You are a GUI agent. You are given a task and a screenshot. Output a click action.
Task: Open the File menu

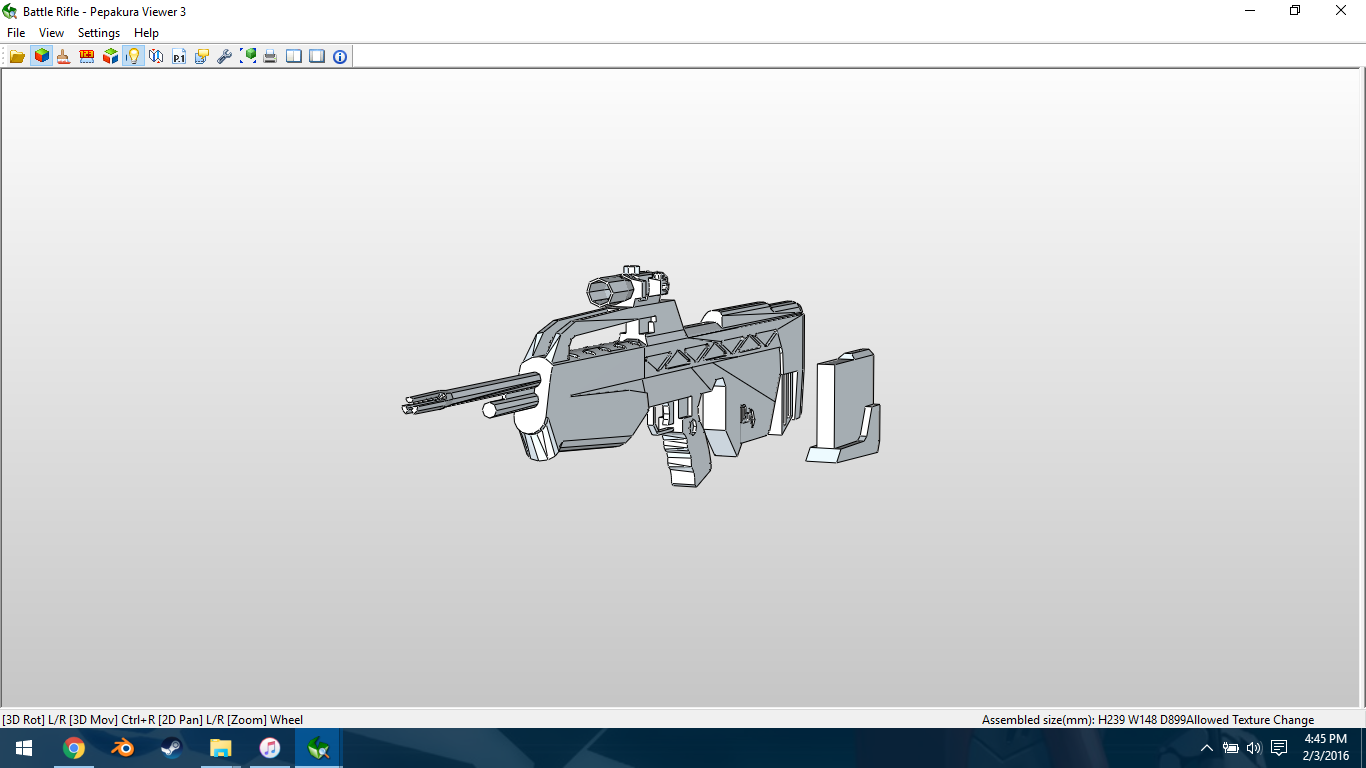tap(16, 33)
